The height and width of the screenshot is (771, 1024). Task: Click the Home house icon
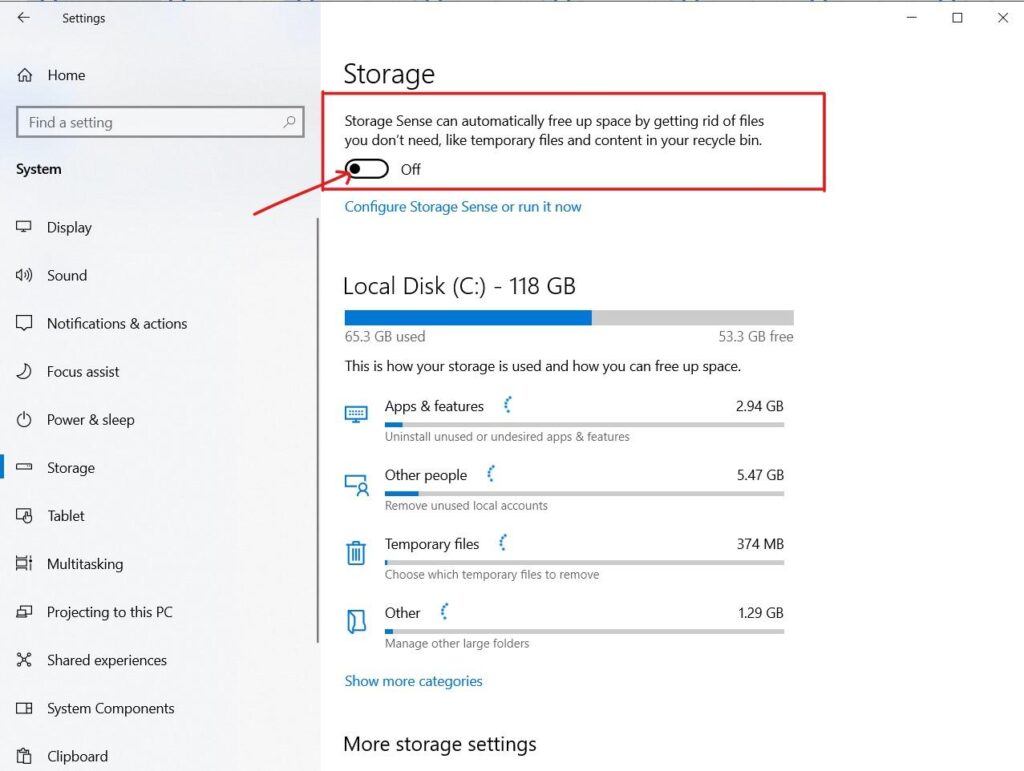pyautogui.click(x=25, y=75)
